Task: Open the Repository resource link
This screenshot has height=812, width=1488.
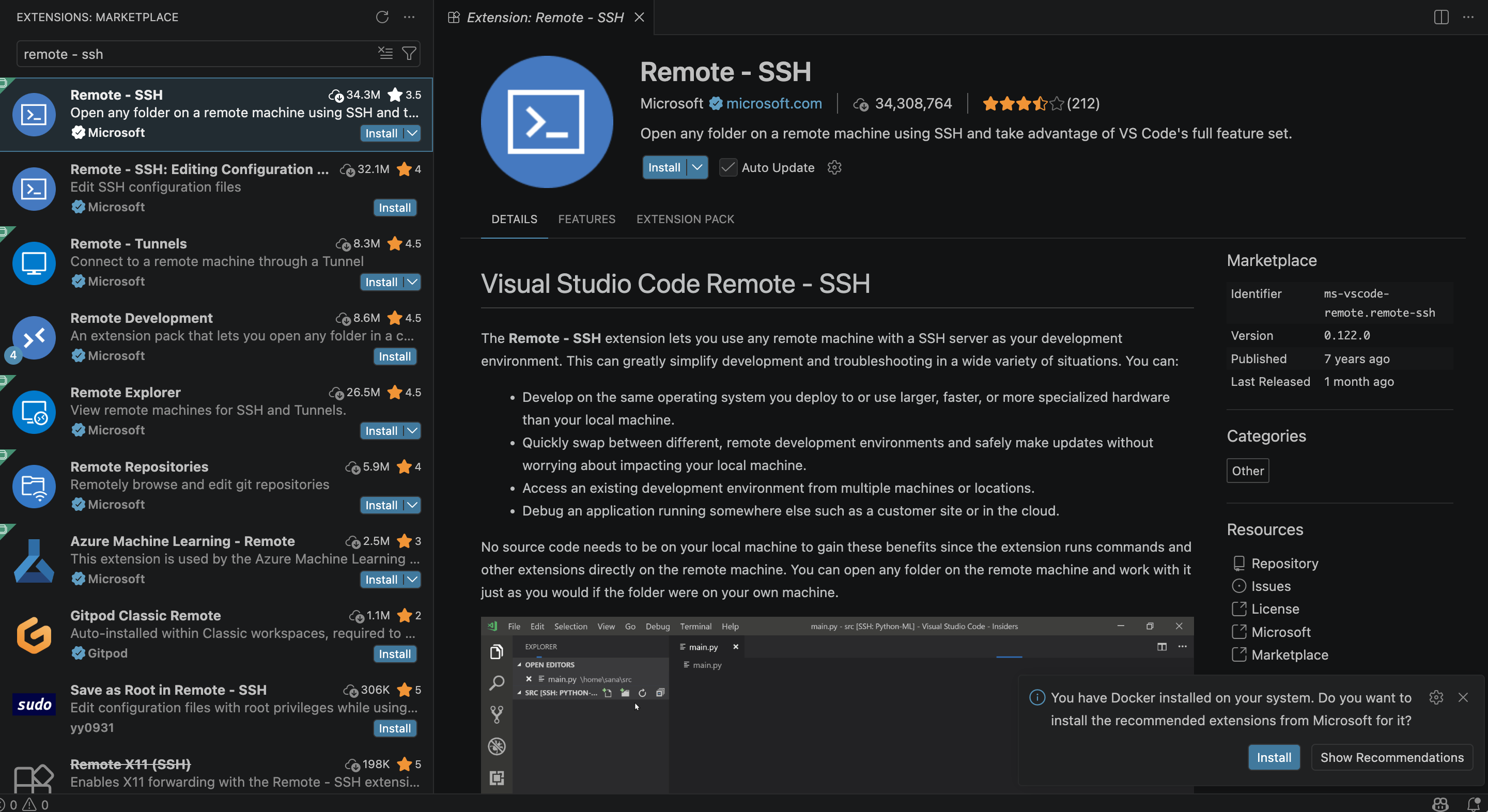Action: click(x=1284, y=563)
